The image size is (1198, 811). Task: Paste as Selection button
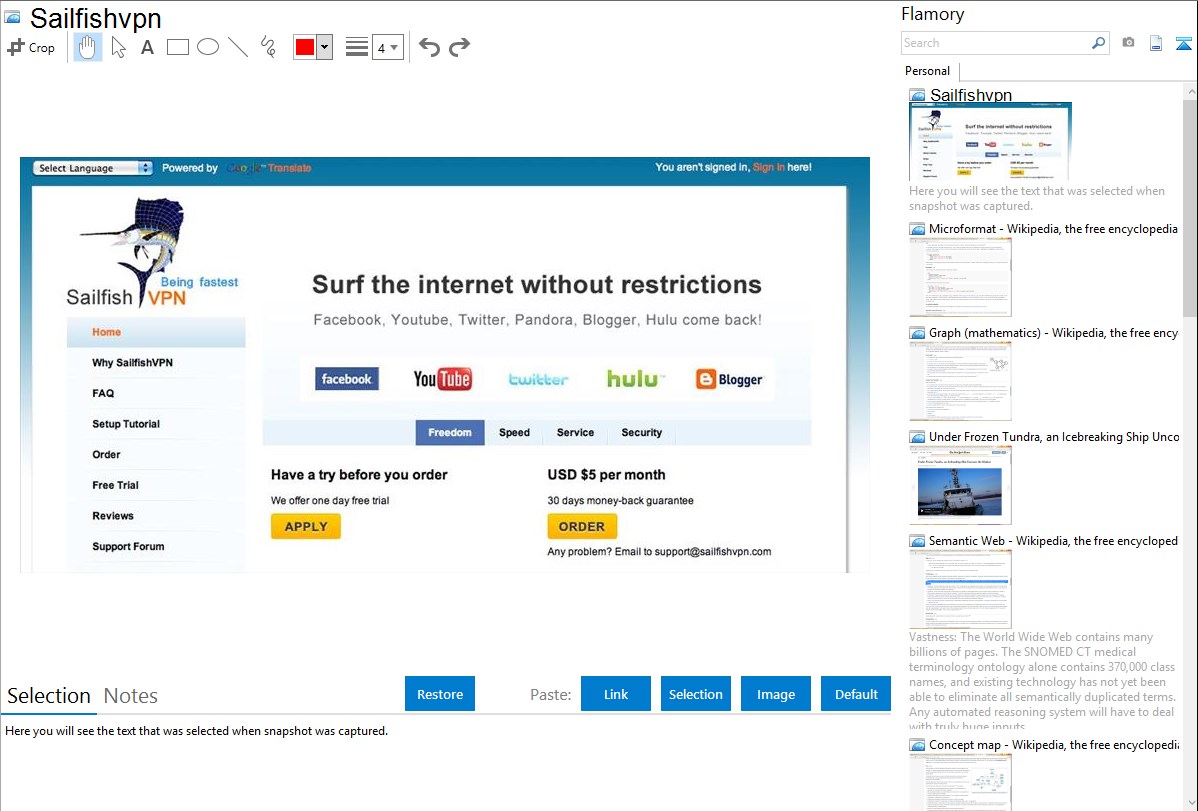[696, 694]
